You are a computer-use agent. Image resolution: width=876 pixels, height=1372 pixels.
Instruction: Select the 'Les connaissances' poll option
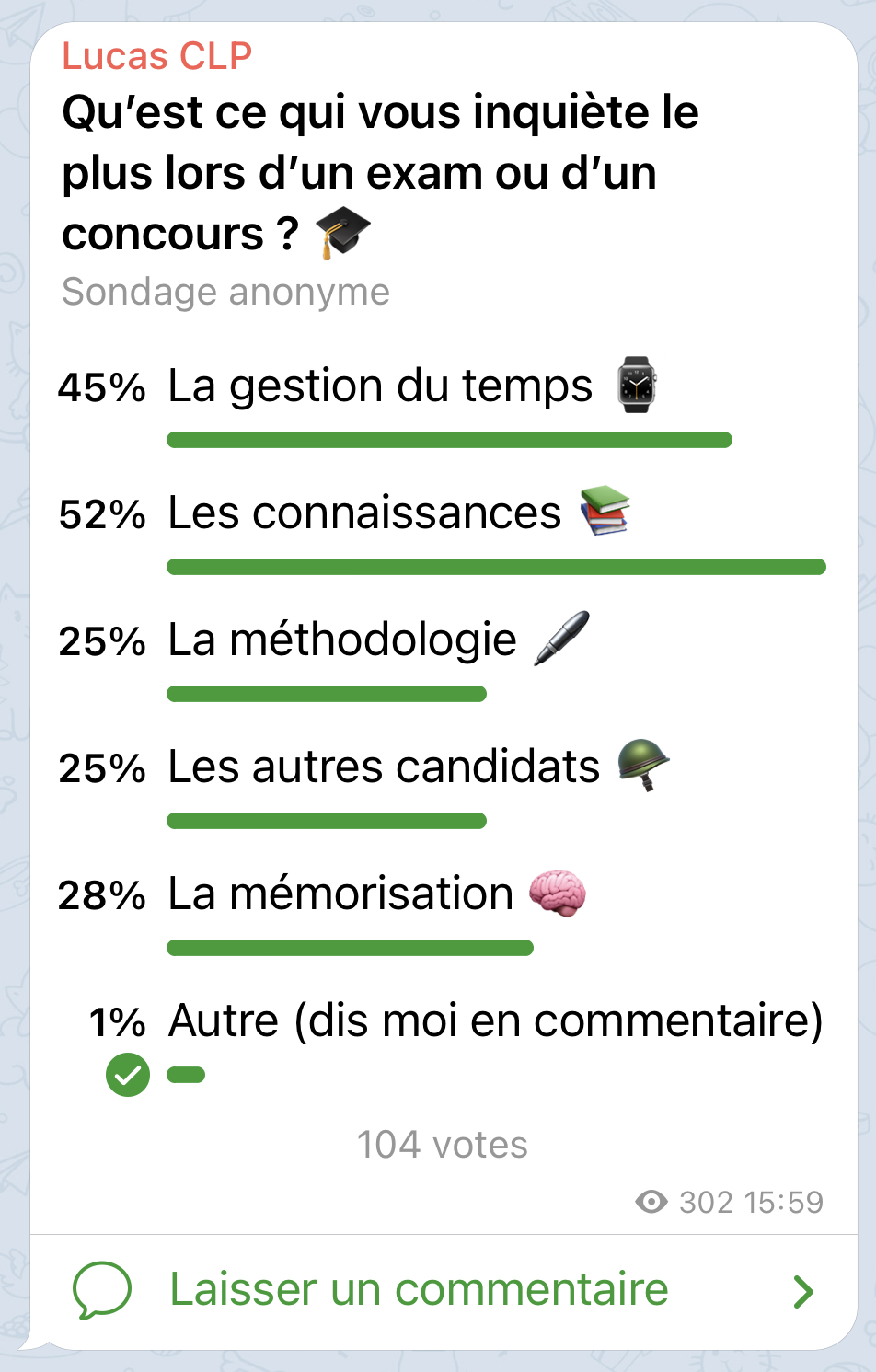pyautogui.click(x=364, y=513)
